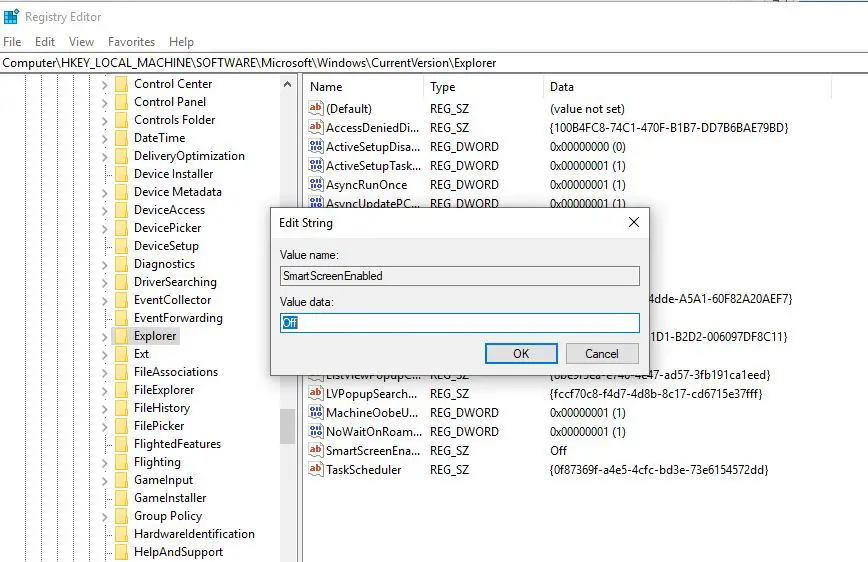Screen dimensions: 868x562
Task: Select the Control Panel folder icon
Action: point(121,102)
